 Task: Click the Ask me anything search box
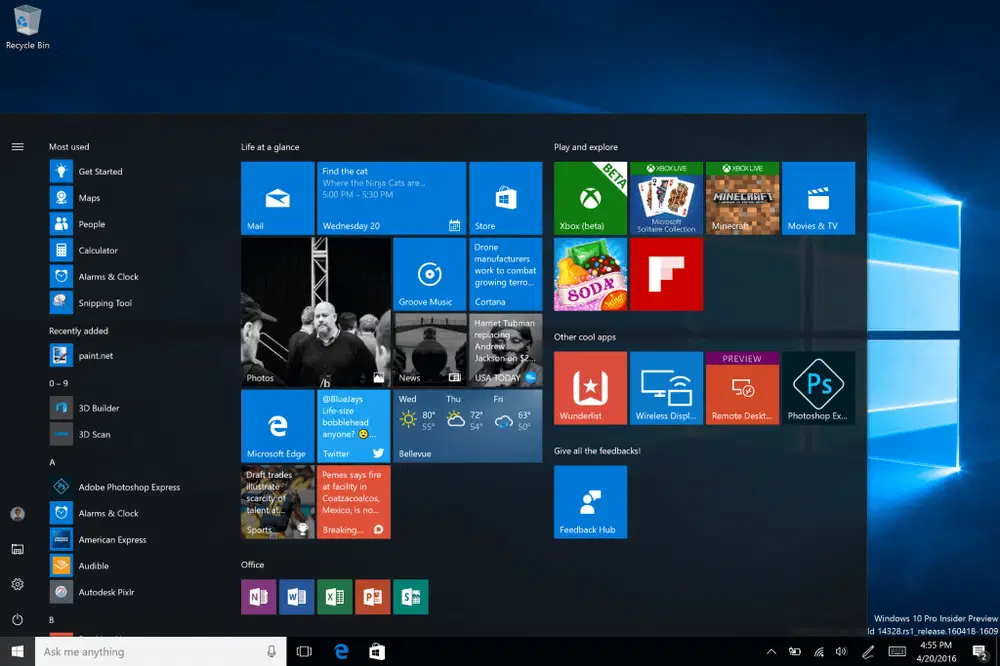coord(150,651)
